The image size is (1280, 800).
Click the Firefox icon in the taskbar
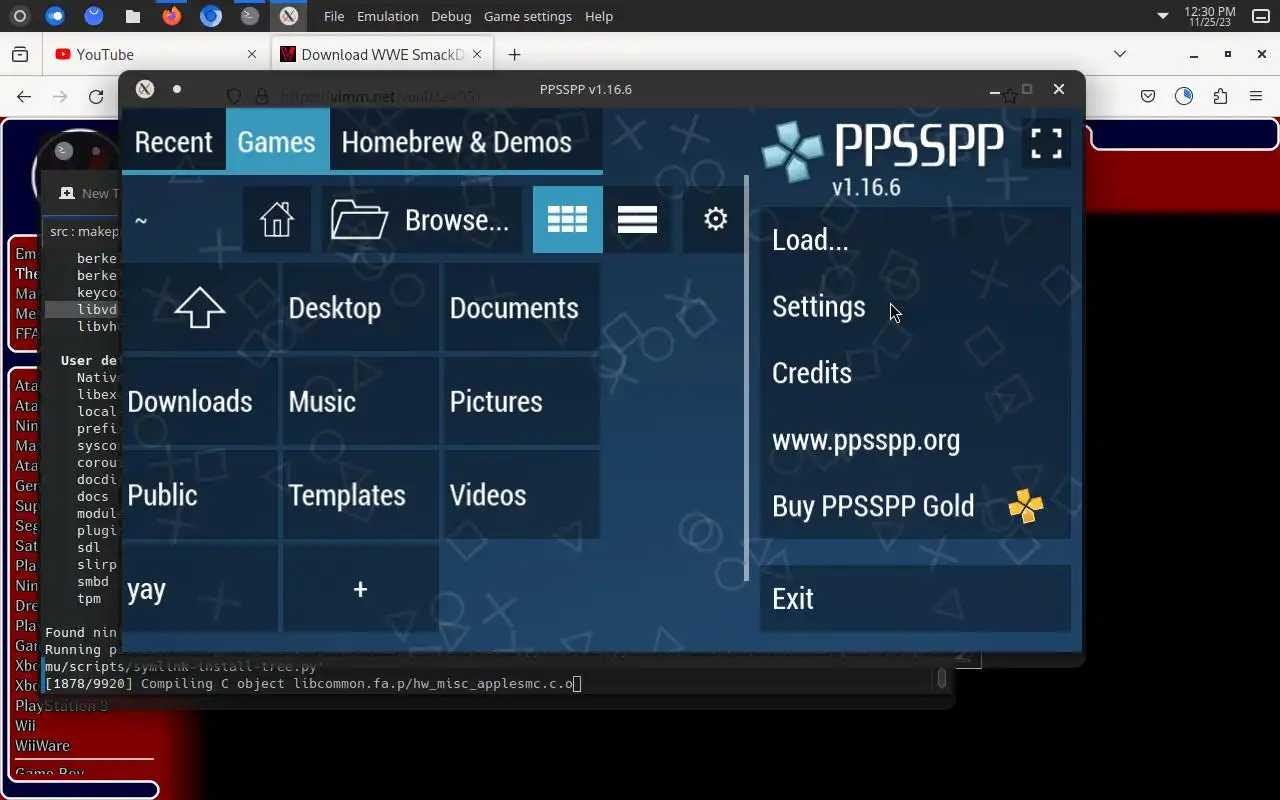click(172, 16)
